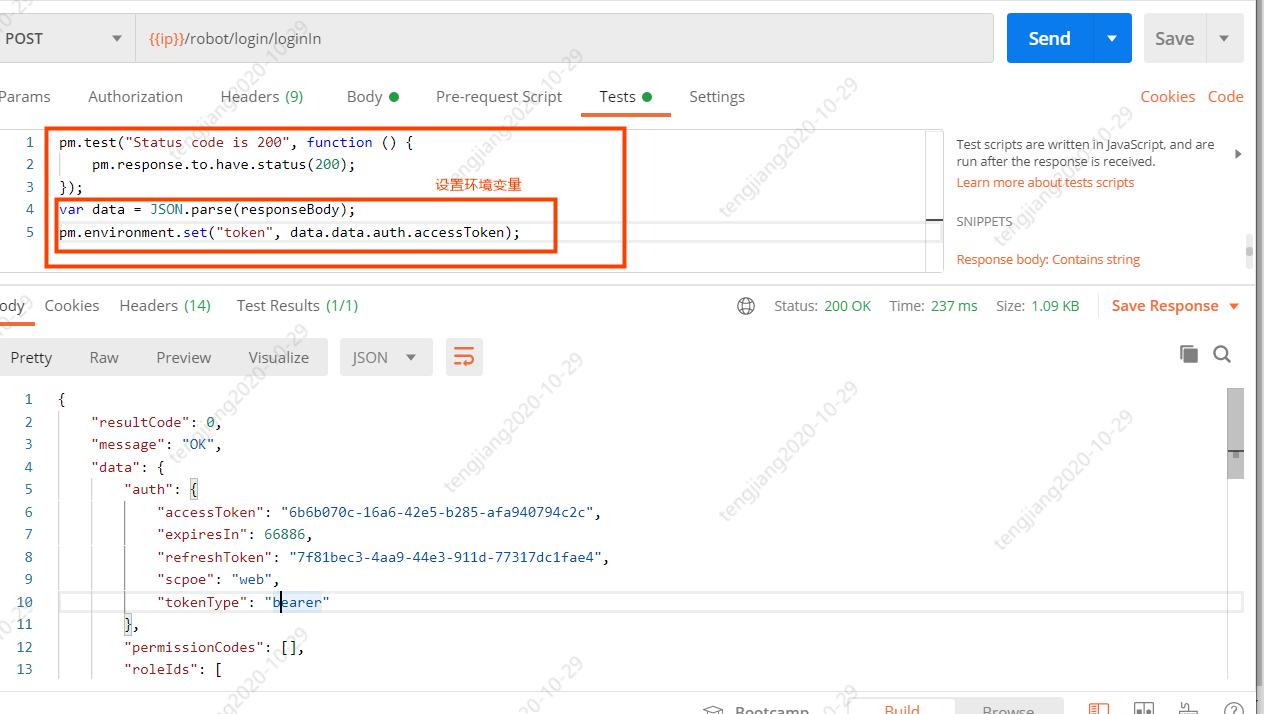Image resolution: width=1264 pixels, height=714 pixels.
Task: Click the "scpoe": "web" line
Action: click(x=218, y=578)
